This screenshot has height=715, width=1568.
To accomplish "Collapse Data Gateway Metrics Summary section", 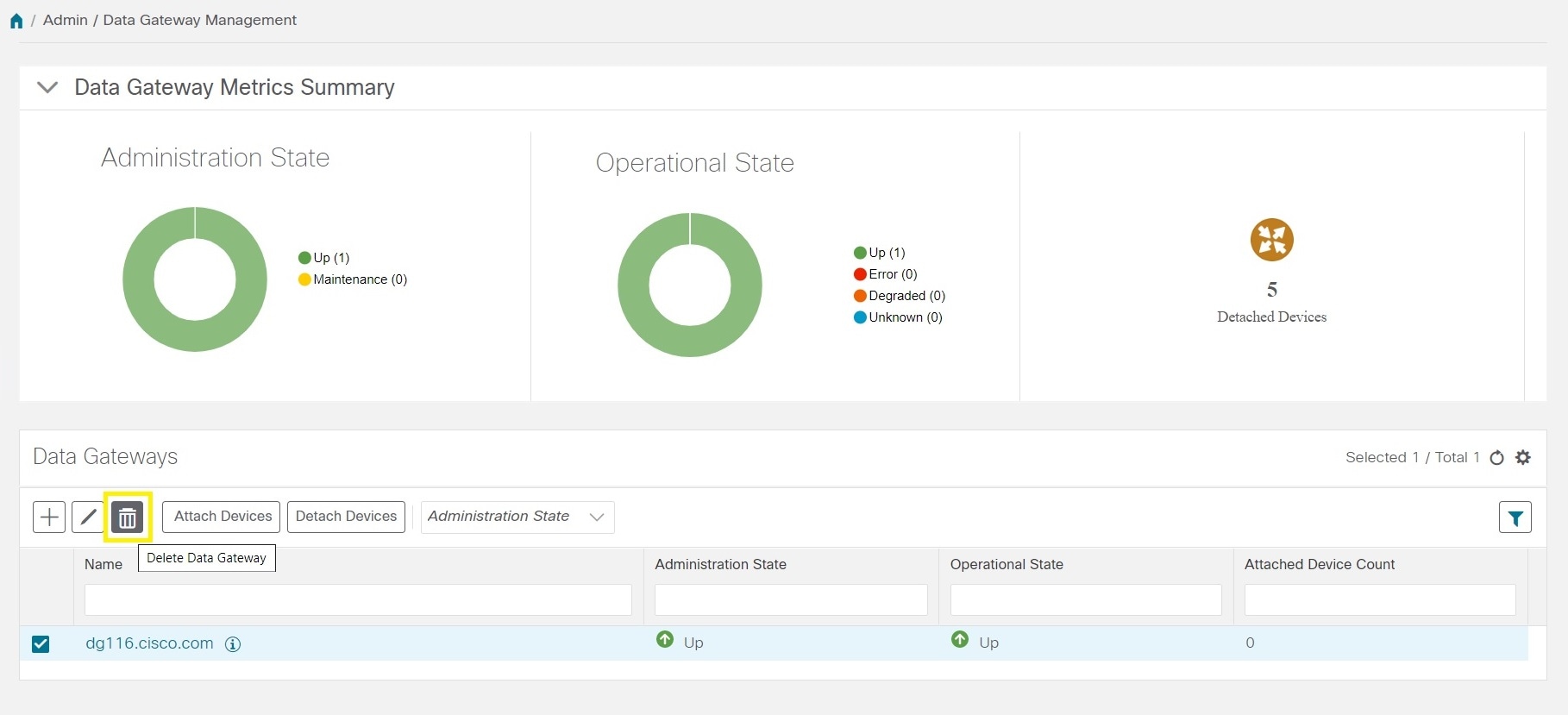I will (x=47, y=88).
